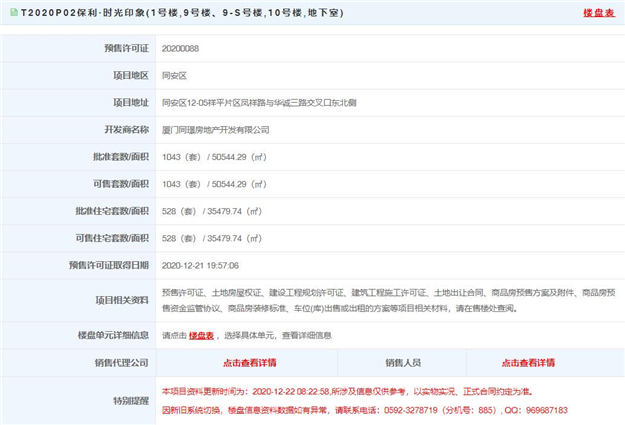The width and height of the screenshot is (625, 425).
Task: Click the 项目相关资料 description paragraph
Action: (389, 301)
